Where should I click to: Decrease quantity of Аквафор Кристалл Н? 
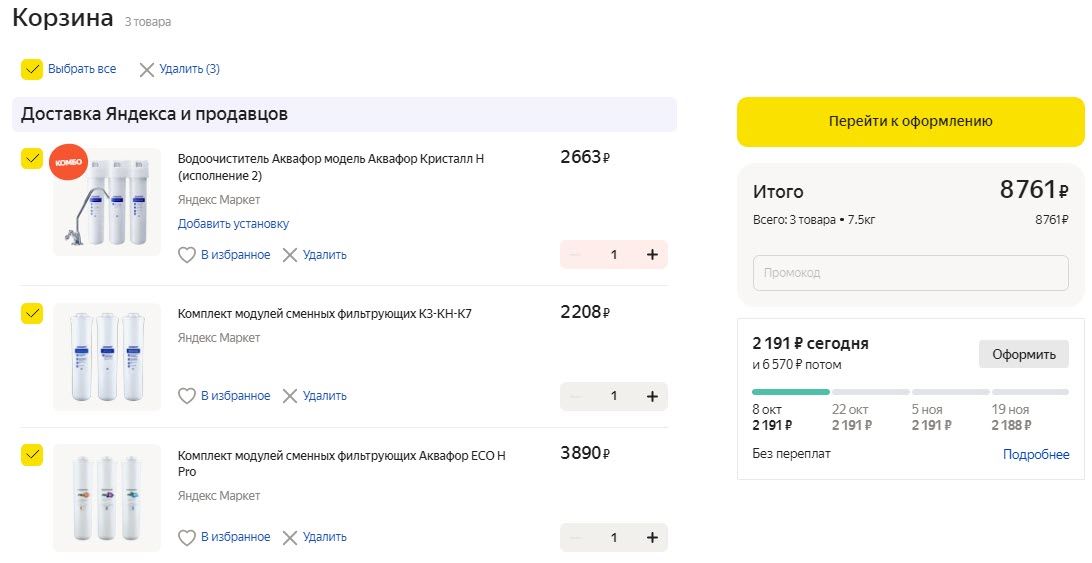575,255
